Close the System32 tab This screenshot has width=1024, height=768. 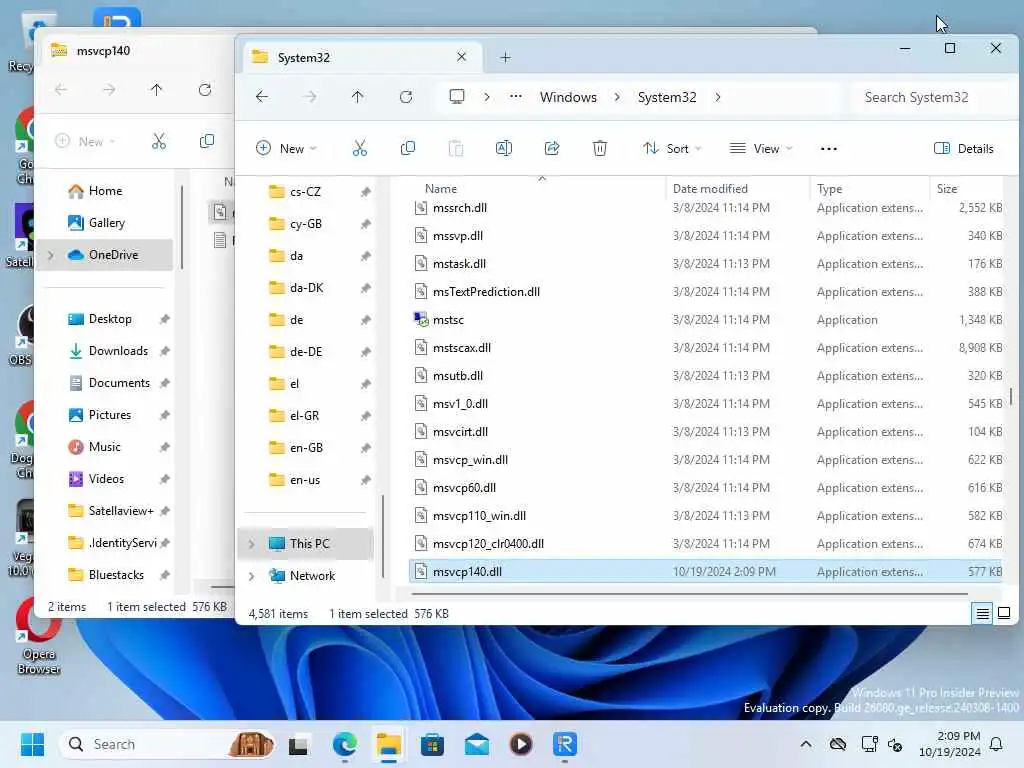461,57
